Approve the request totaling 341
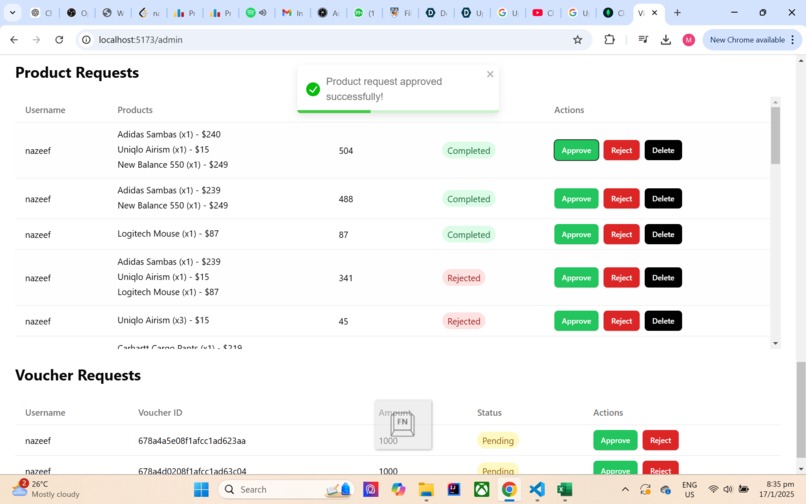The height and width of the screenshot is (504, 806). click(576, 278)
